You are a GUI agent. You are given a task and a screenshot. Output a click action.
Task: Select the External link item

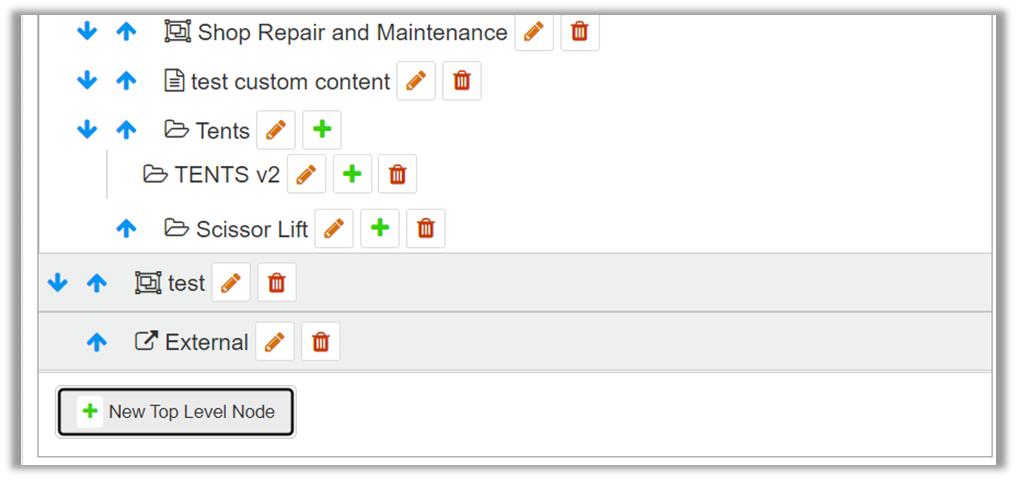[x=206, y=342]
